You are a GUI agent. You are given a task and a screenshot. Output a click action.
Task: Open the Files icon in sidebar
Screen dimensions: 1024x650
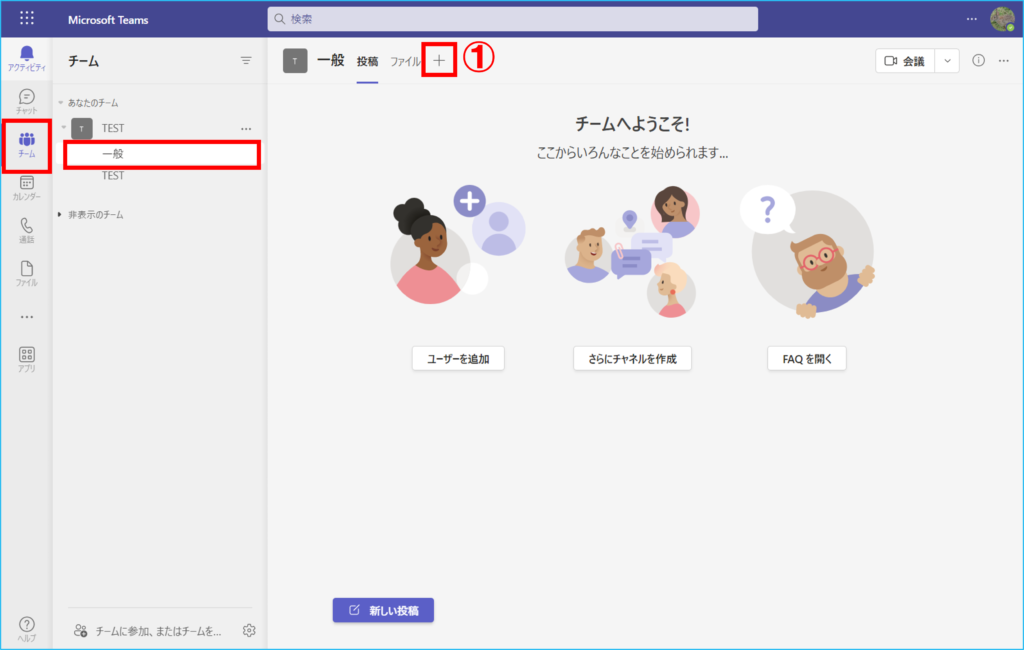(x=27, y=273)
